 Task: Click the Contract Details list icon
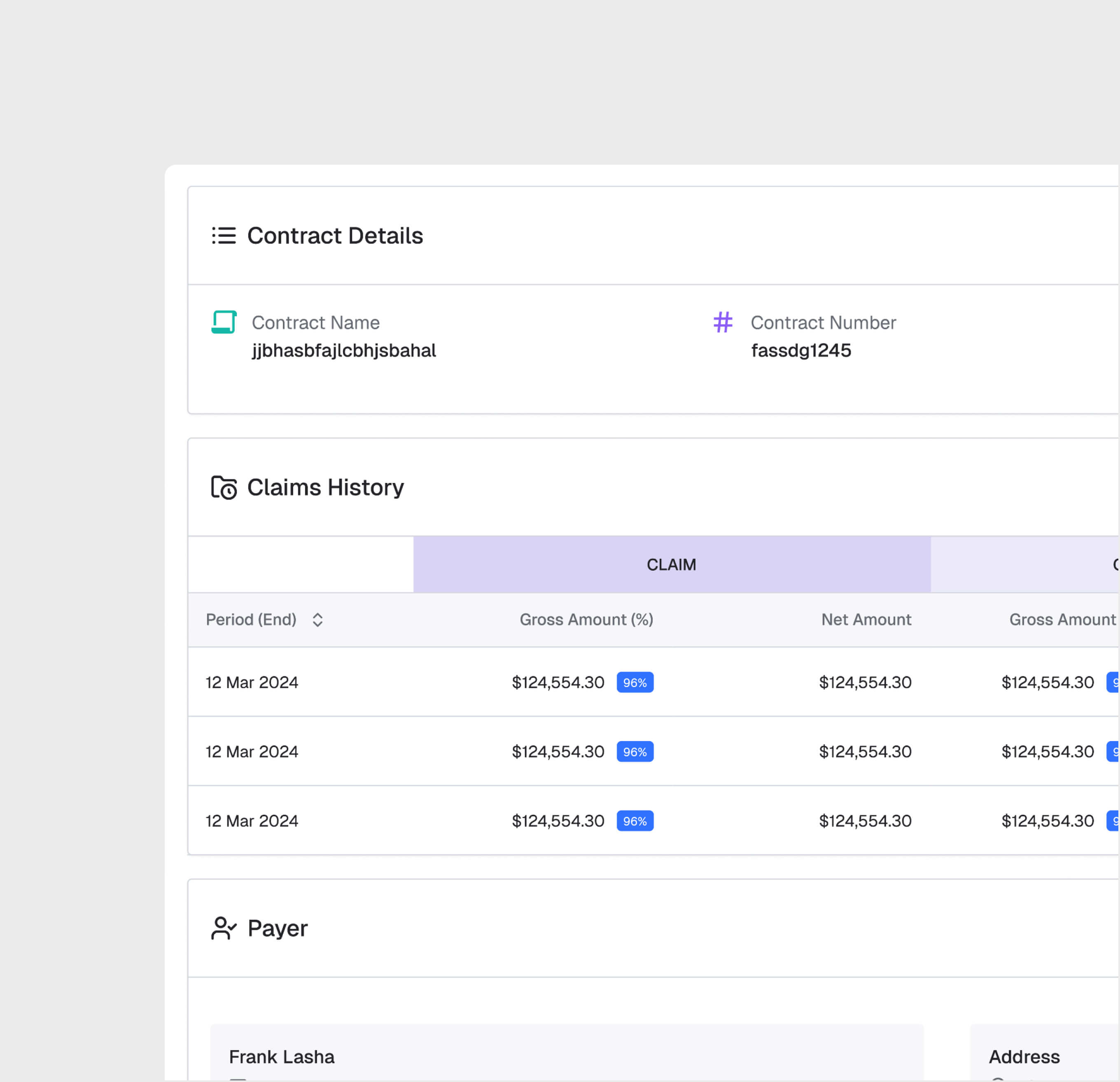click(224, 236)
